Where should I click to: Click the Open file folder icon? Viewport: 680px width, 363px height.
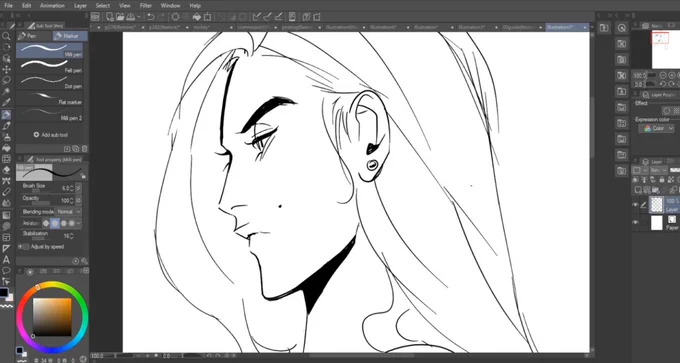pyautogui.click(x=120, y=17)
